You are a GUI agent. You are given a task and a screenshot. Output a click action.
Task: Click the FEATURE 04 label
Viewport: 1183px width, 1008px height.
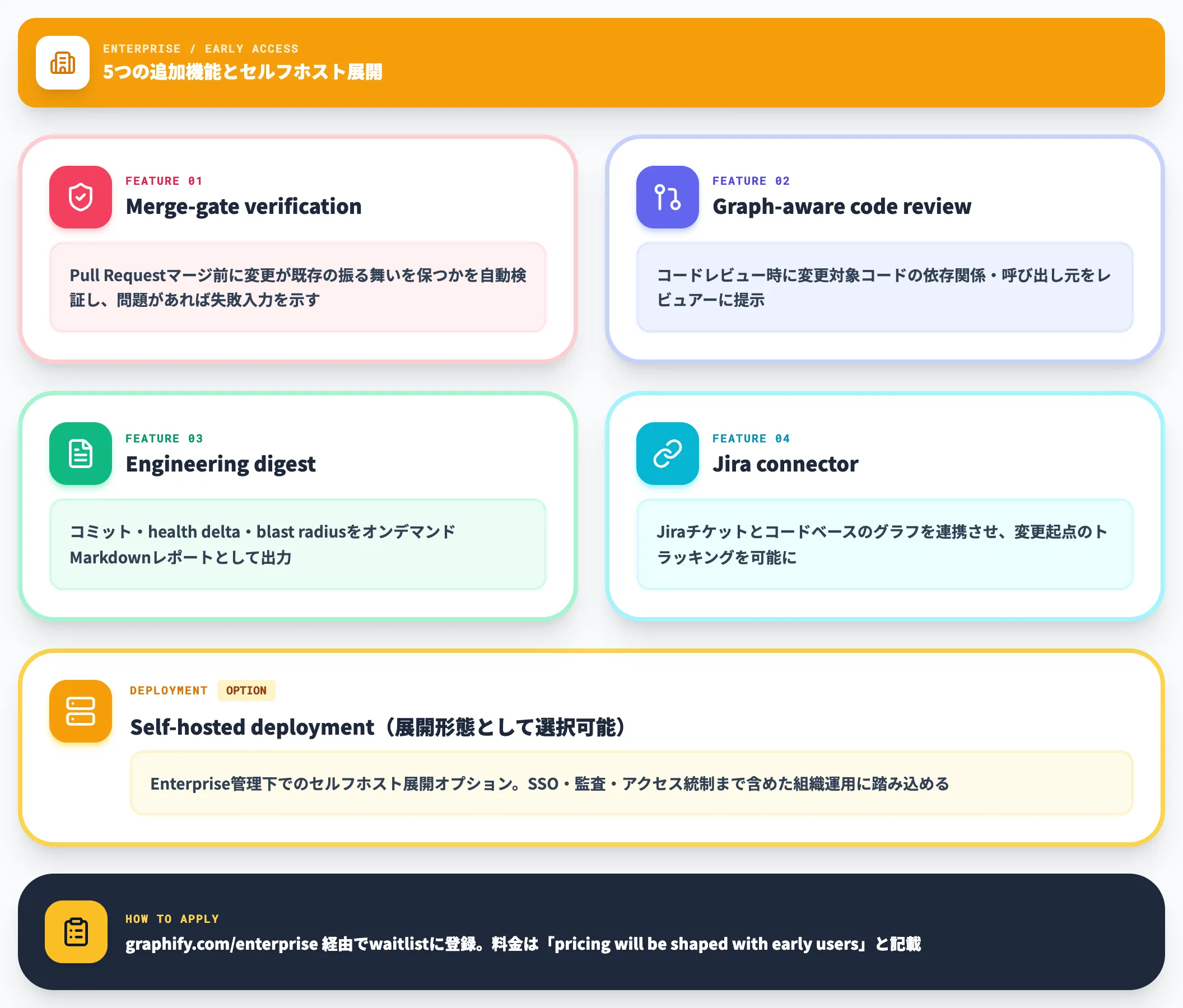tap(751, 438)
